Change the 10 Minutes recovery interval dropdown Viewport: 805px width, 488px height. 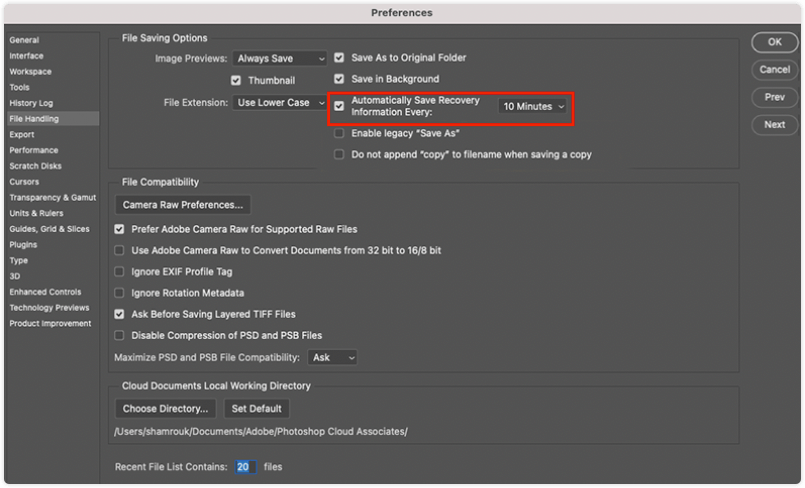pos(533,106)
